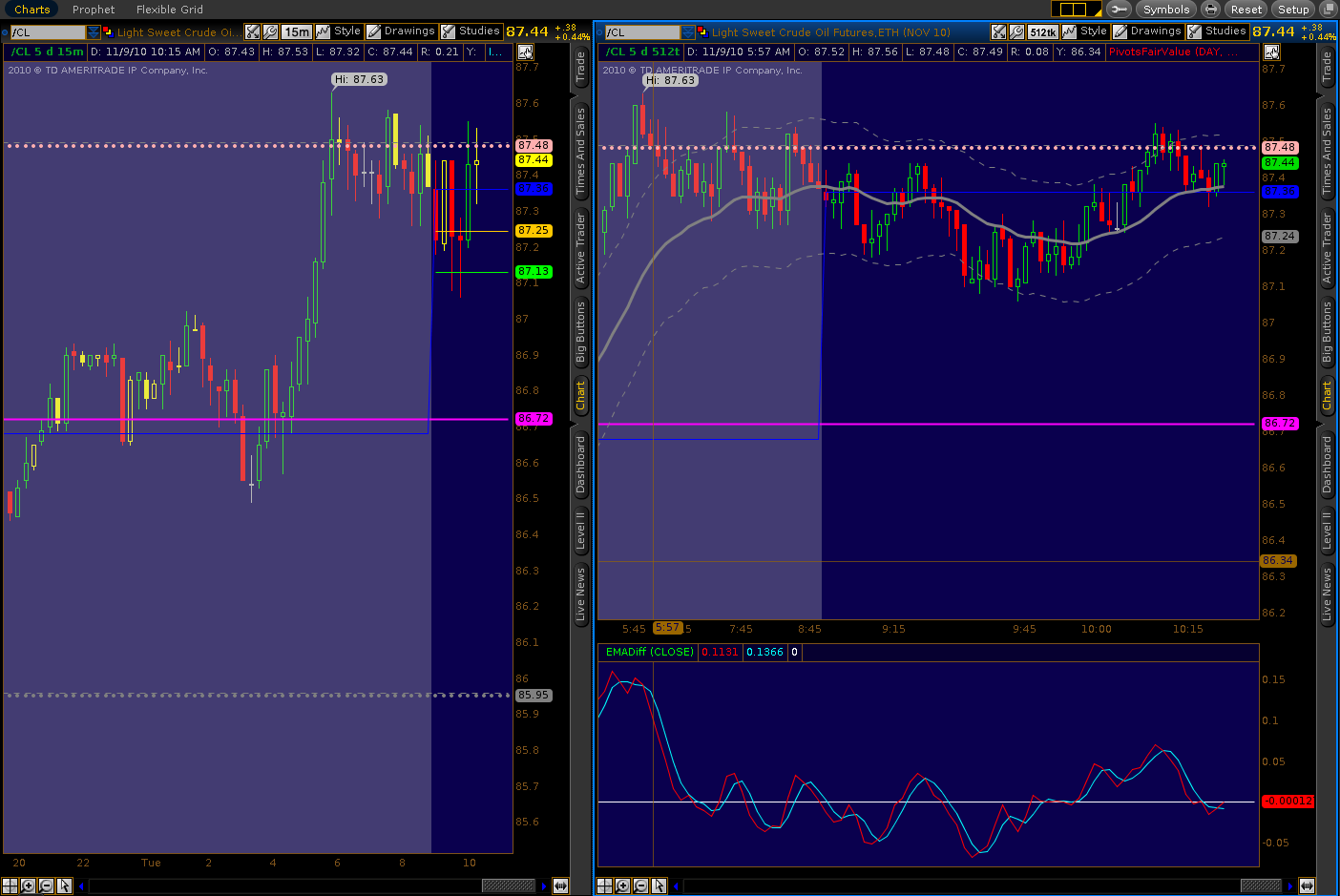This screenshot has height=896, width=1340.
Task: Change the right chart 512tk timeframe
Action: (x=1042, y=31)
